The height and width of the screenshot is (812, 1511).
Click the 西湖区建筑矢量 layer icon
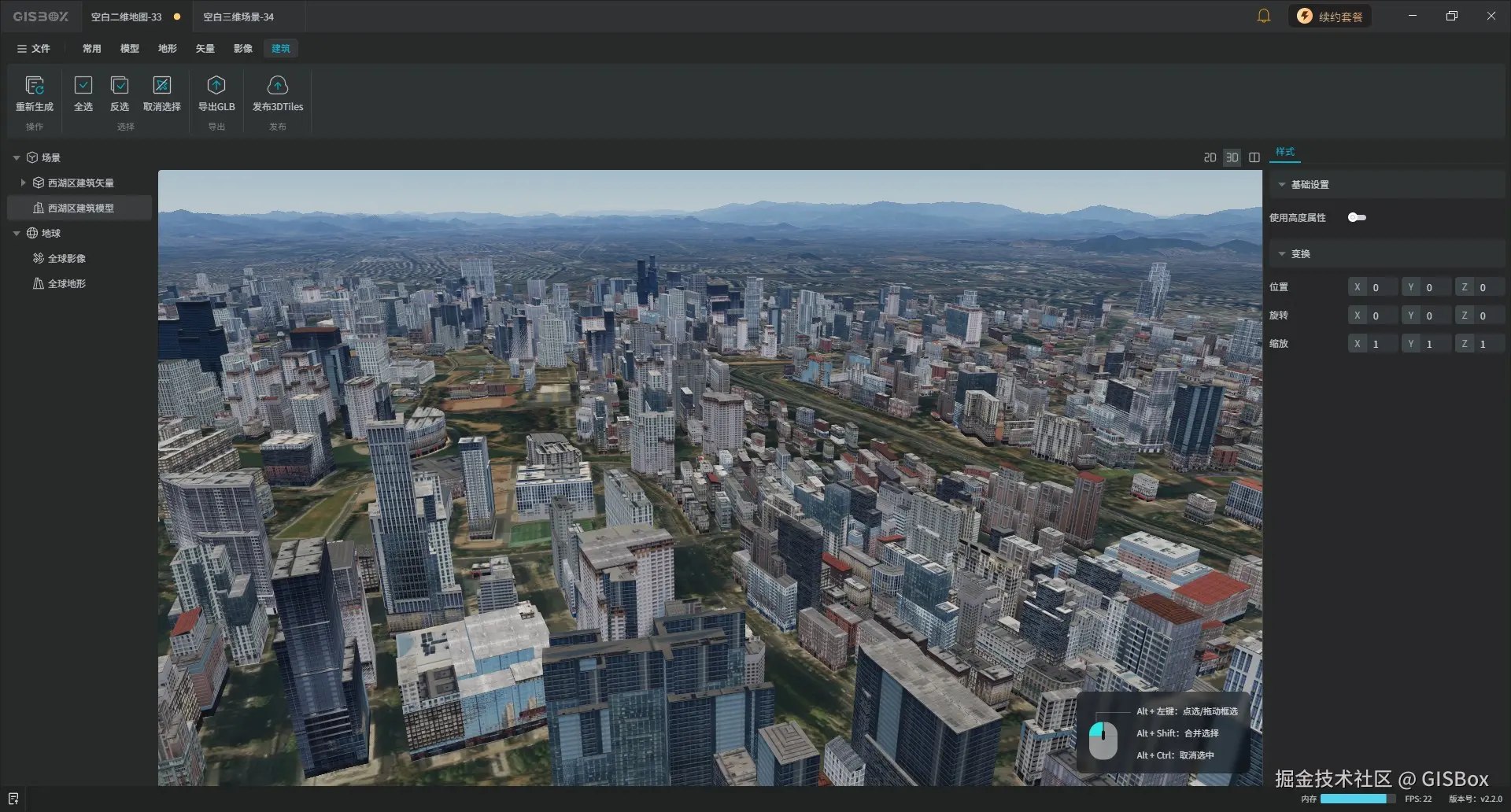coord(39,183)
